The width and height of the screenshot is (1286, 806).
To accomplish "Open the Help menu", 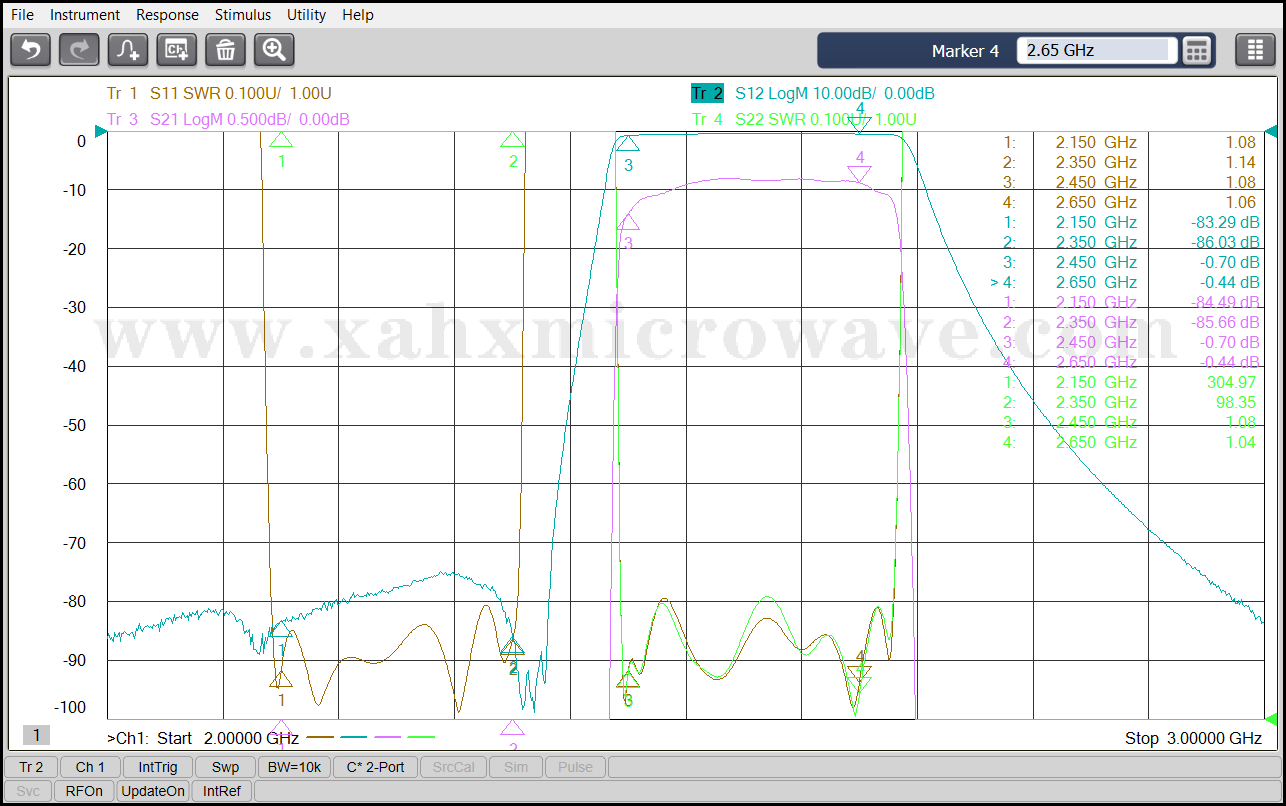I will tap(358, 15).
